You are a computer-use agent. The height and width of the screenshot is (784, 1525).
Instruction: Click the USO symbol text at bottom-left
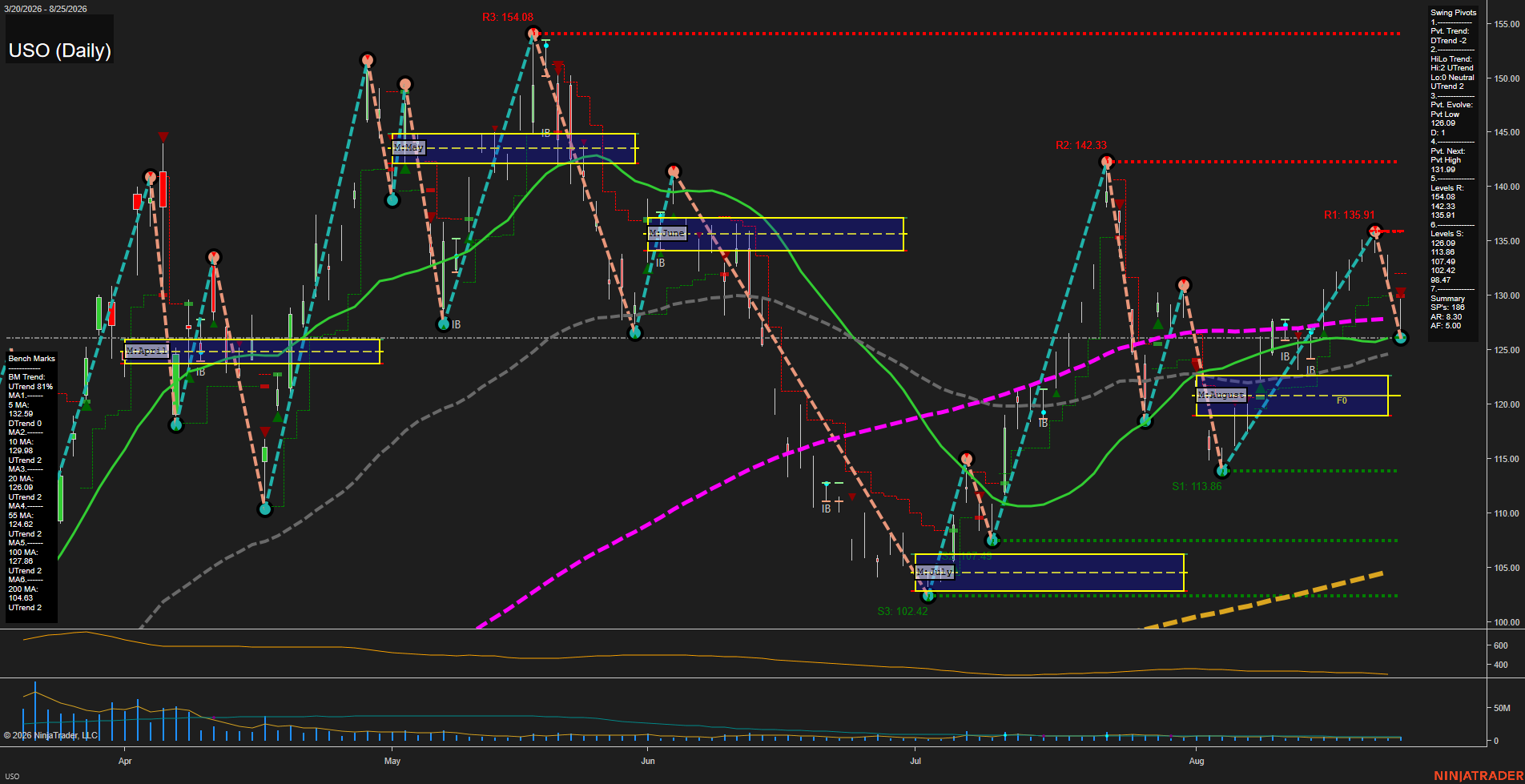pos(12,776)
